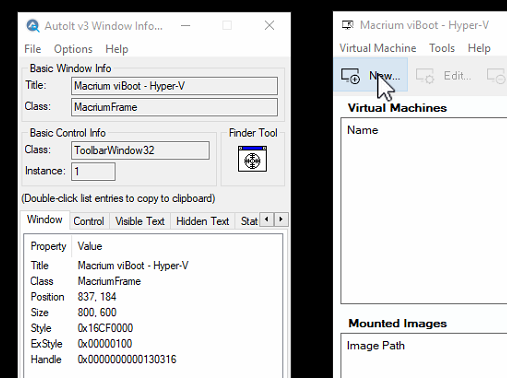Select the Class row value 'MacriumFrame' in list
The height and width of the screenshot is (378, 507).
pyautogui.click(x=109, y=281)
